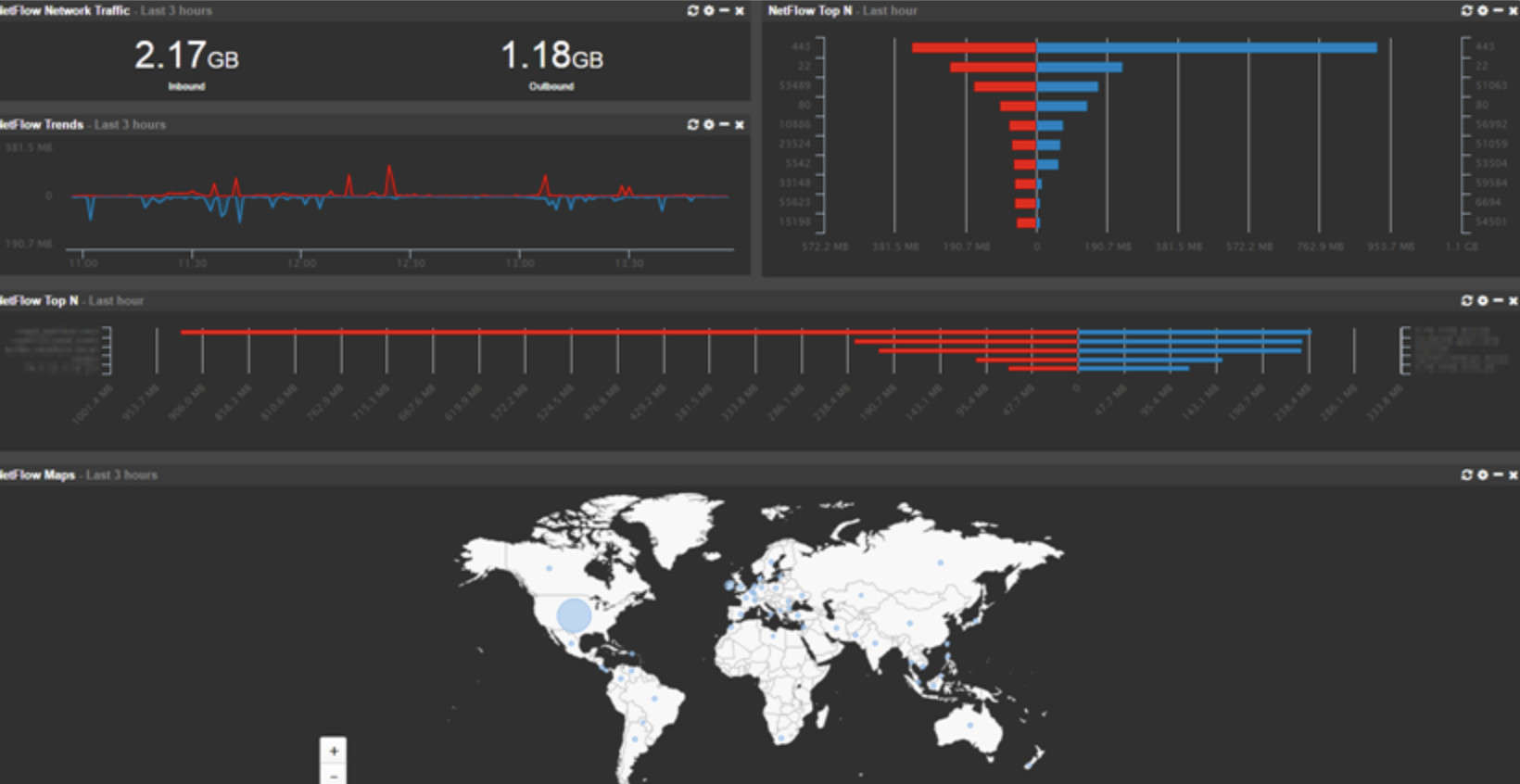
Task: Refresh the full-width NetFlow Top N panel
Action: click(1466, 300)
